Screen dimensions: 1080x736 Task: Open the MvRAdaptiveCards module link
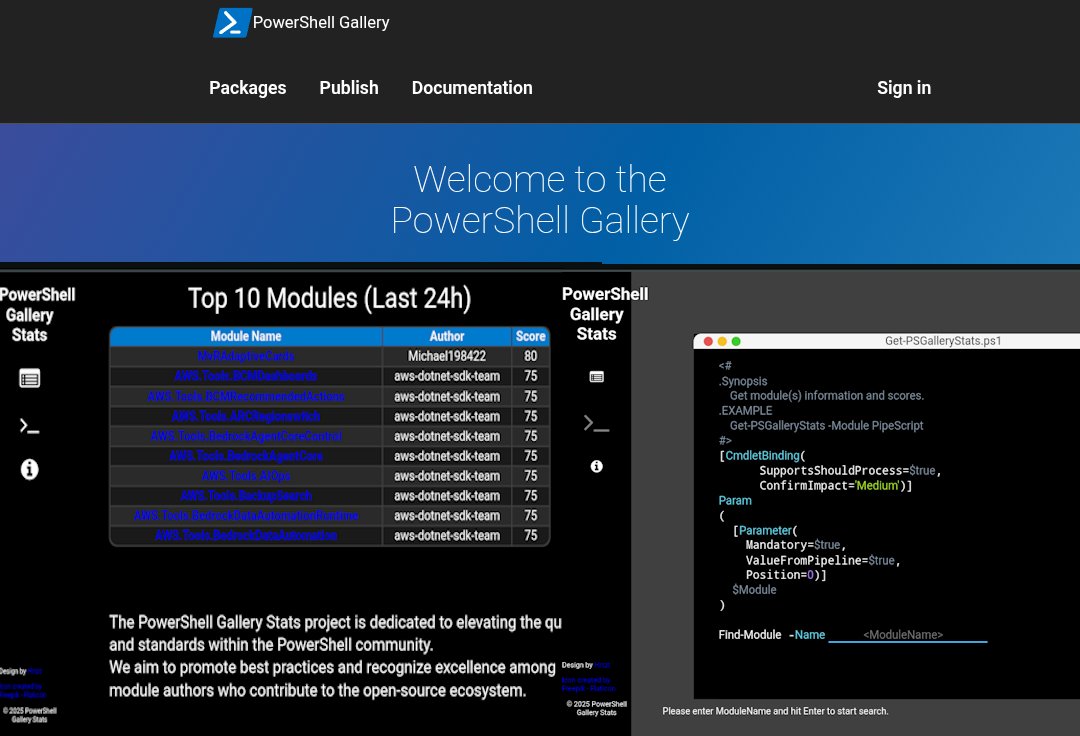[x=246, y=356]
